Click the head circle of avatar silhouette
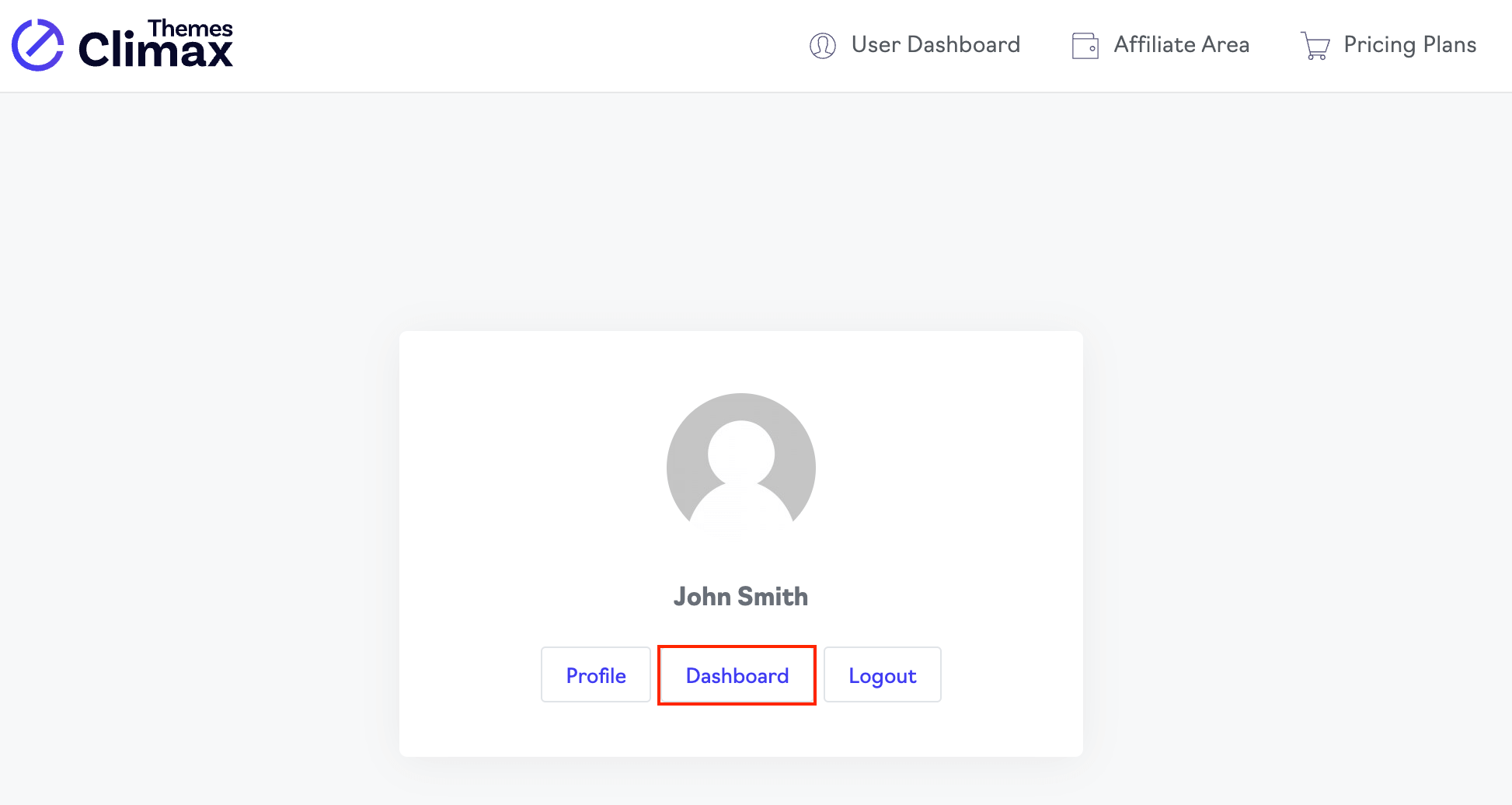 (740, 452)
